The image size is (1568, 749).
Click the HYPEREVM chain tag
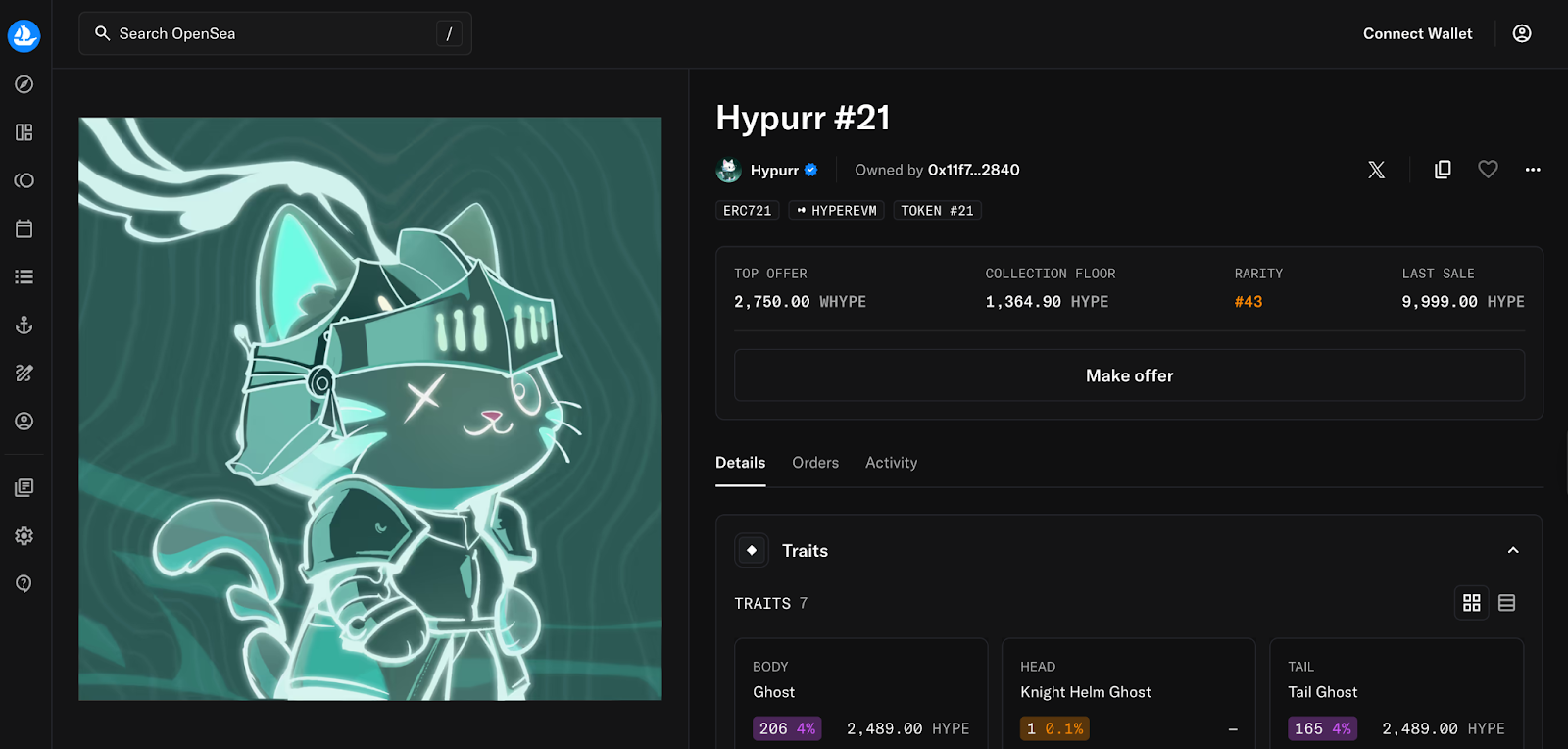pyautogui.click(x=836, y=211)
